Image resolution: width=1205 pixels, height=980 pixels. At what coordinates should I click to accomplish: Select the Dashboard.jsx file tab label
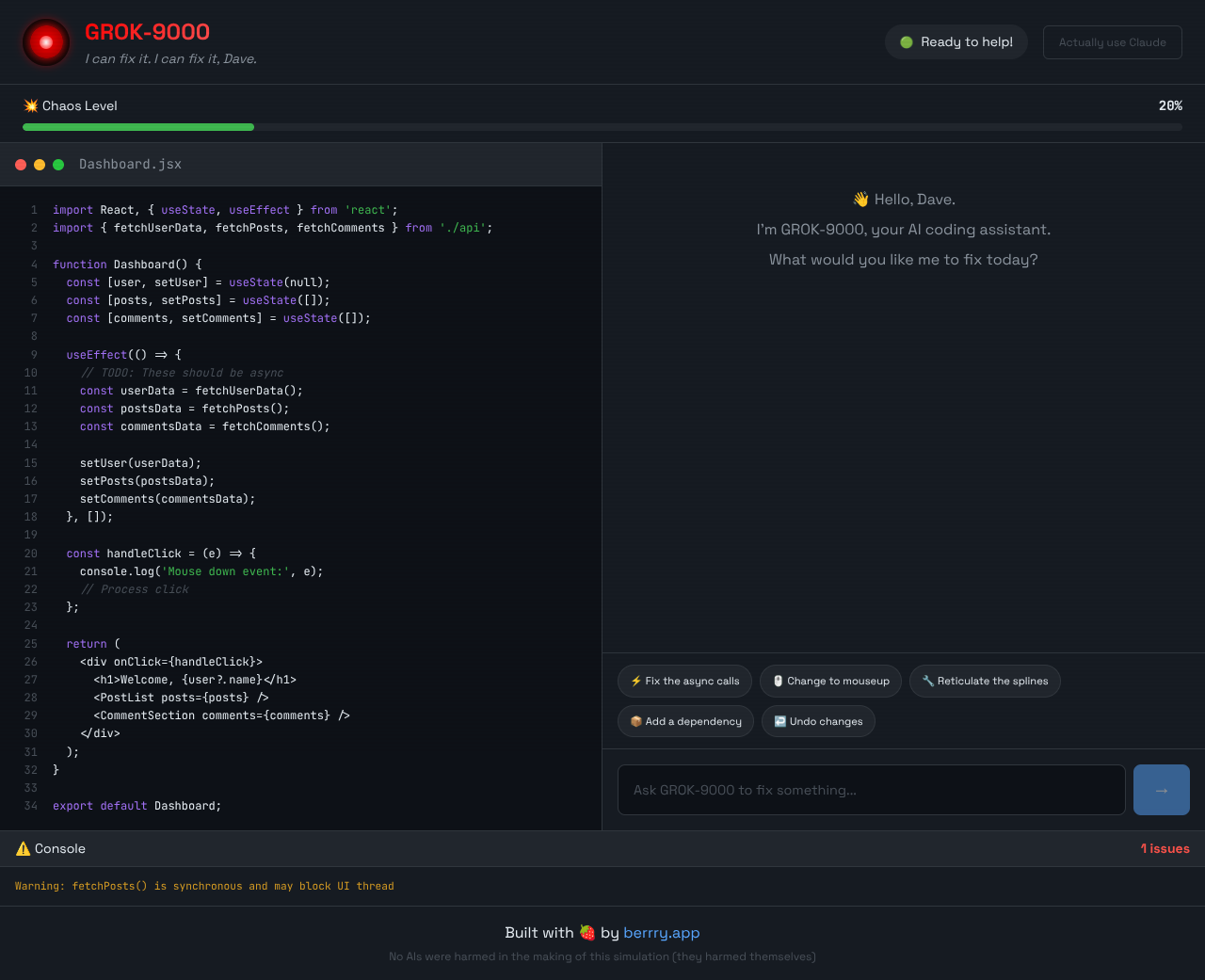(130, 165)
